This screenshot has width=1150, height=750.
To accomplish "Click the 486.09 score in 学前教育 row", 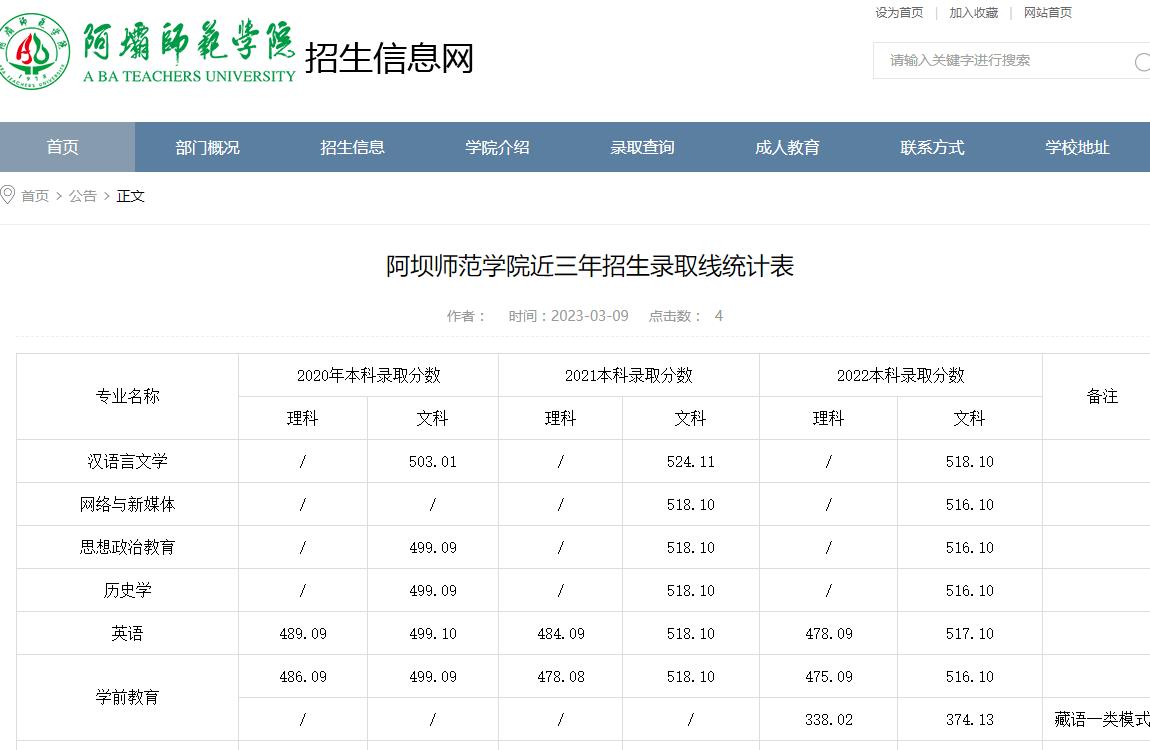I will point(303,677).
